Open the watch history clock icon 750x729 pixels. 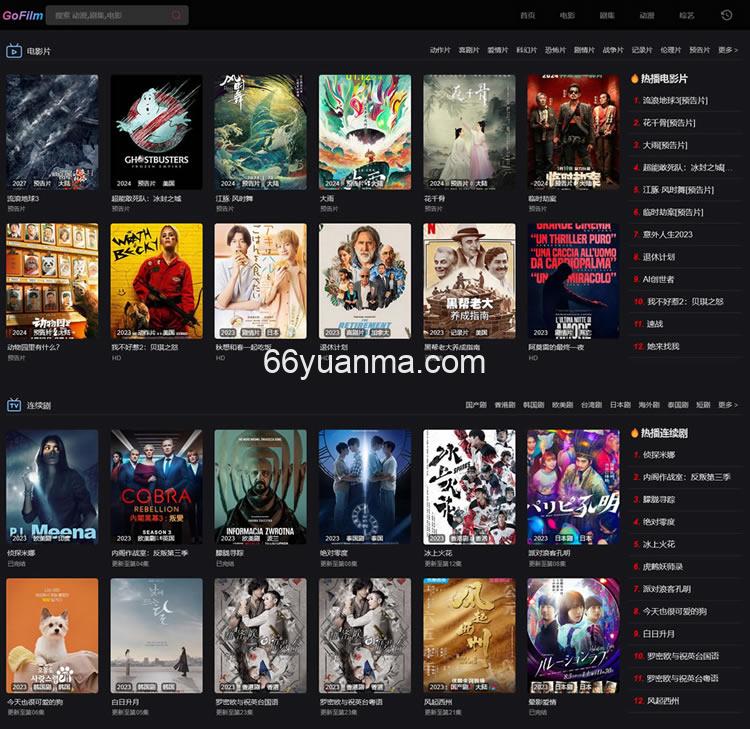point(726,15)
